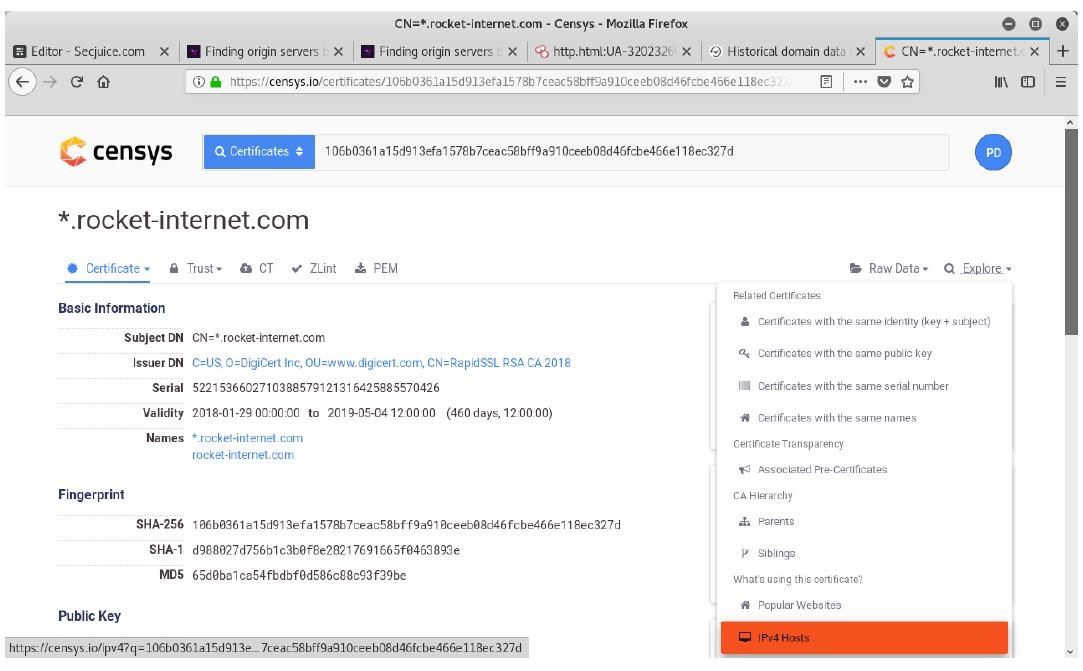
Task: Expand the Raw Data dropdown
Action: tap(889, 268)
